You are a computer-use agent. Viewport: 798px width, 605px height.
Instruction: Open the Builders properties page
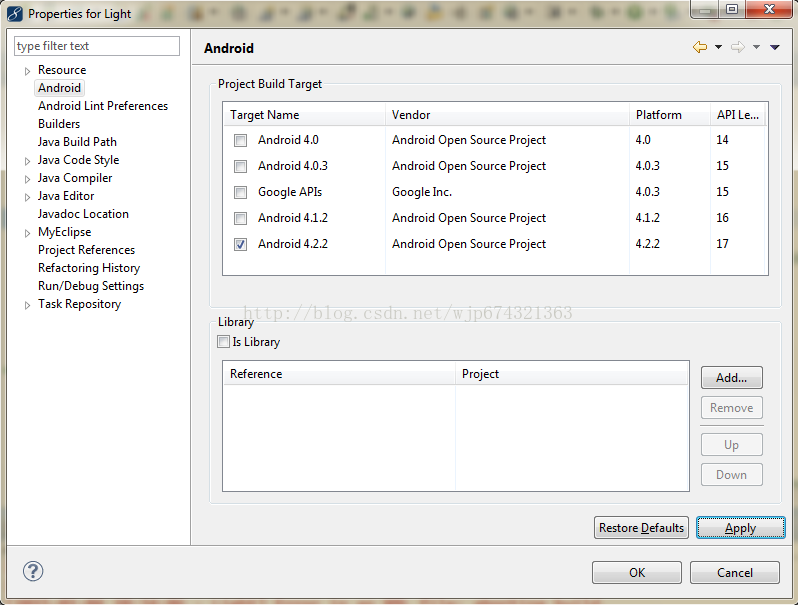point(59,124)
